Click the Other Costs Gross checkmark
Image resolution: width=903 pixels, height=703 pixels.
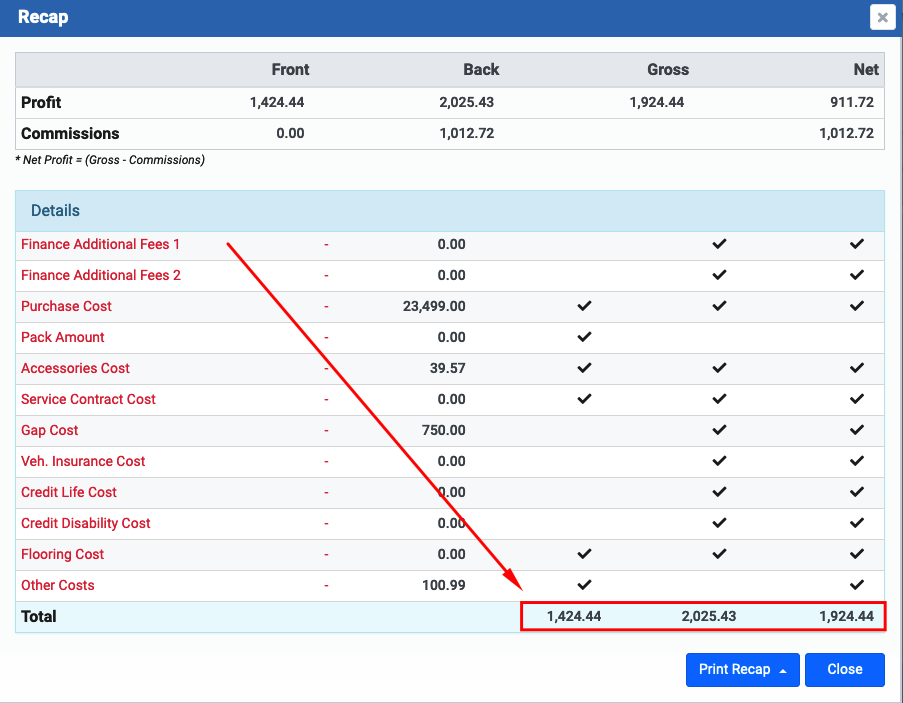point(857,584)
